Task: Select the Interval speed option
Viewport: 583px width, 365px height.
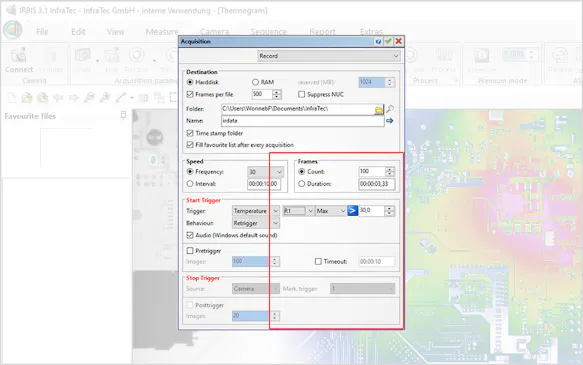Action: click(190, 184)
